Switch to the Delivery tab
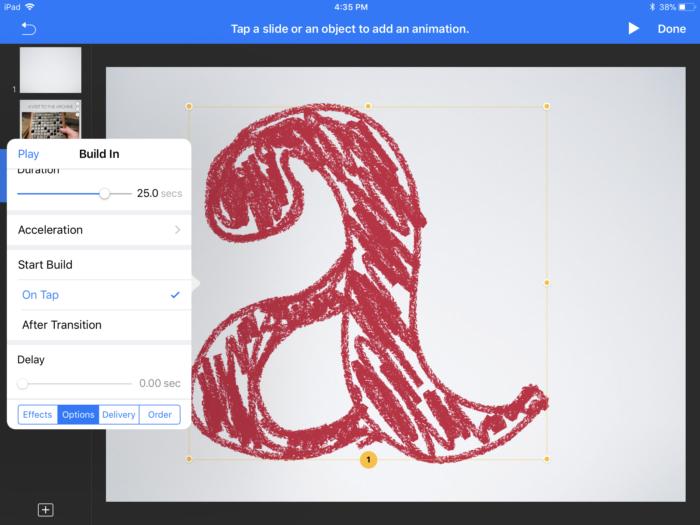Image resolution: width=700 pixels, height=525 pixels. (119, 415)
